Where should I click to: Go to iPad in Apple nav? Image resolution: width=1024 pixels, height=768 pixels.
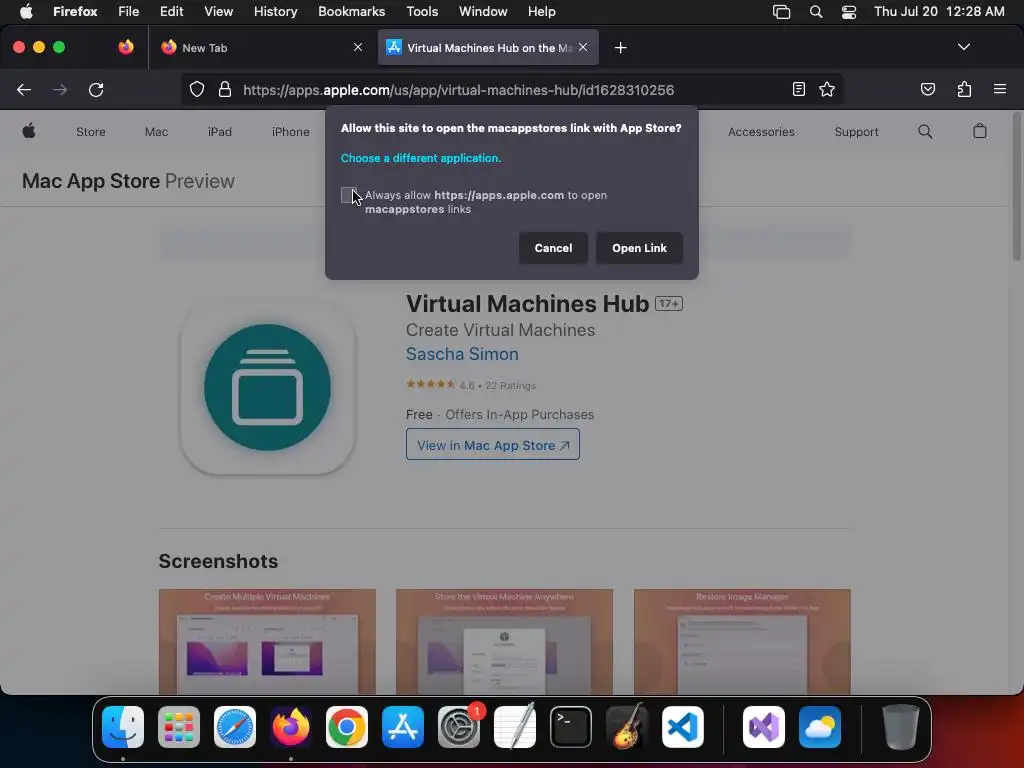click(219, 131)
